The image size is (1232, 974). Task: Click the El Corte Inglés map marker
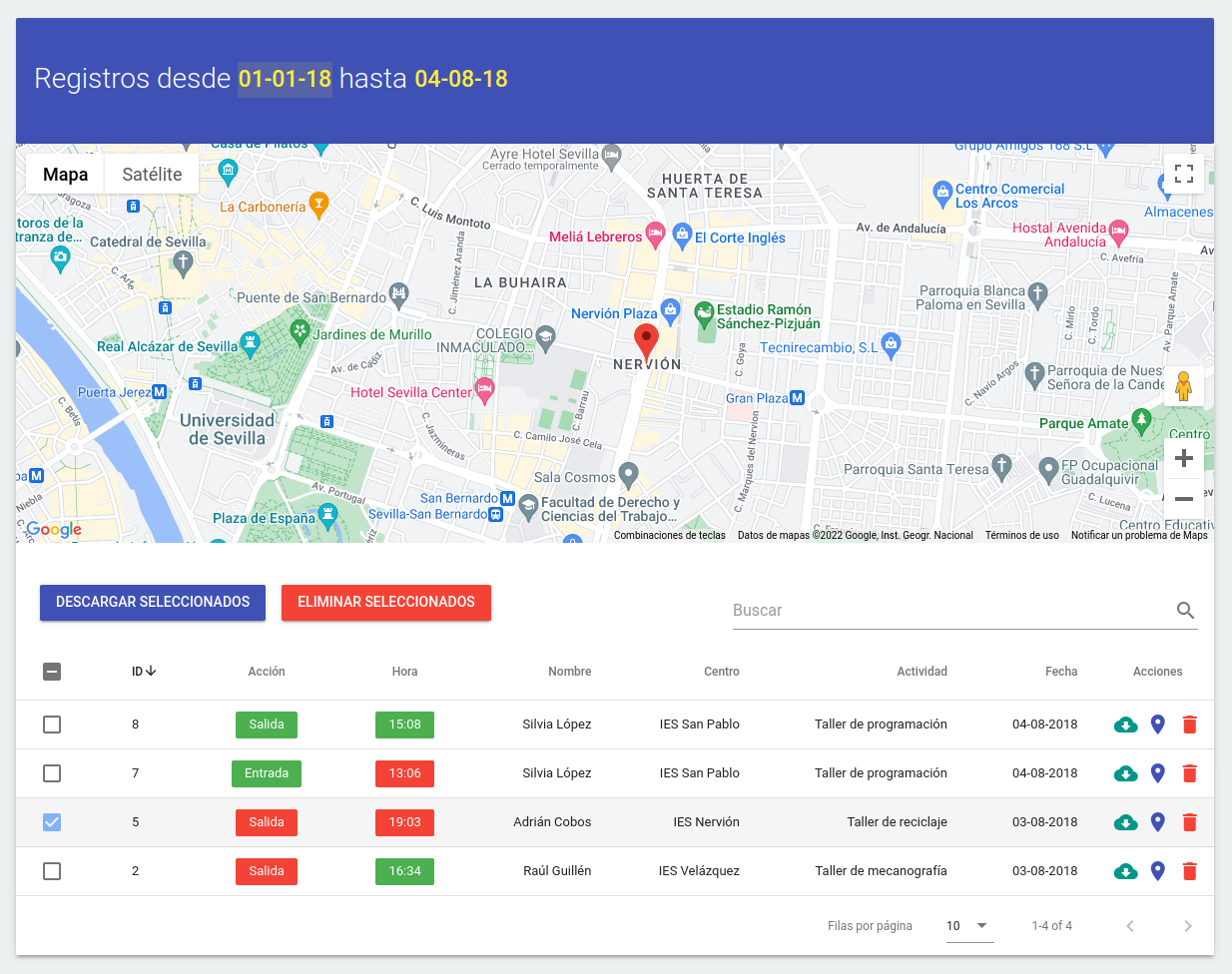point(682,235)
